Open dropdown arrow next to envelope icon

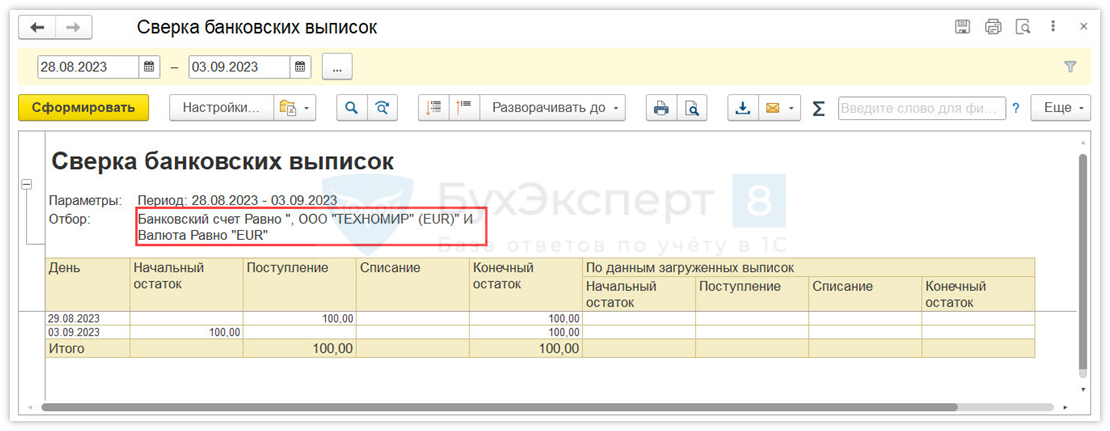pyautogui.click(x=793, y=108)
